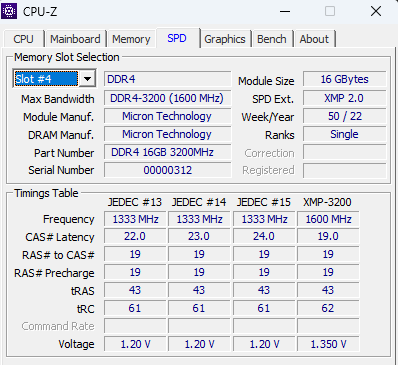This screenshot has width=398, height=365.
Task: Click the XMP-3200 frequency 1600 MHz
Action: point(328,219)
